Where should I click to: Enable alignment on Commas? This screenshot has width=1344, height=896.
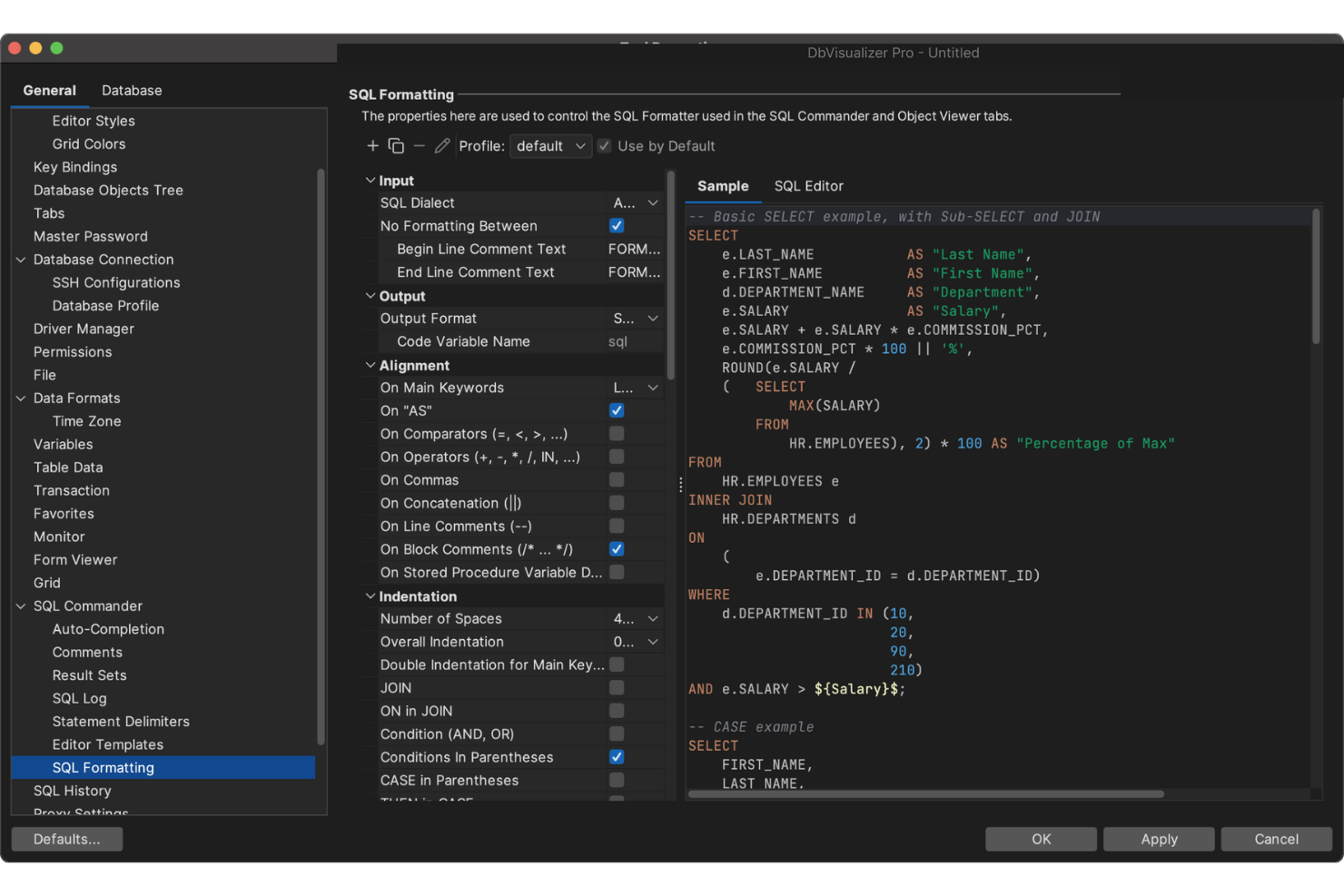click(x=617, y=480)
